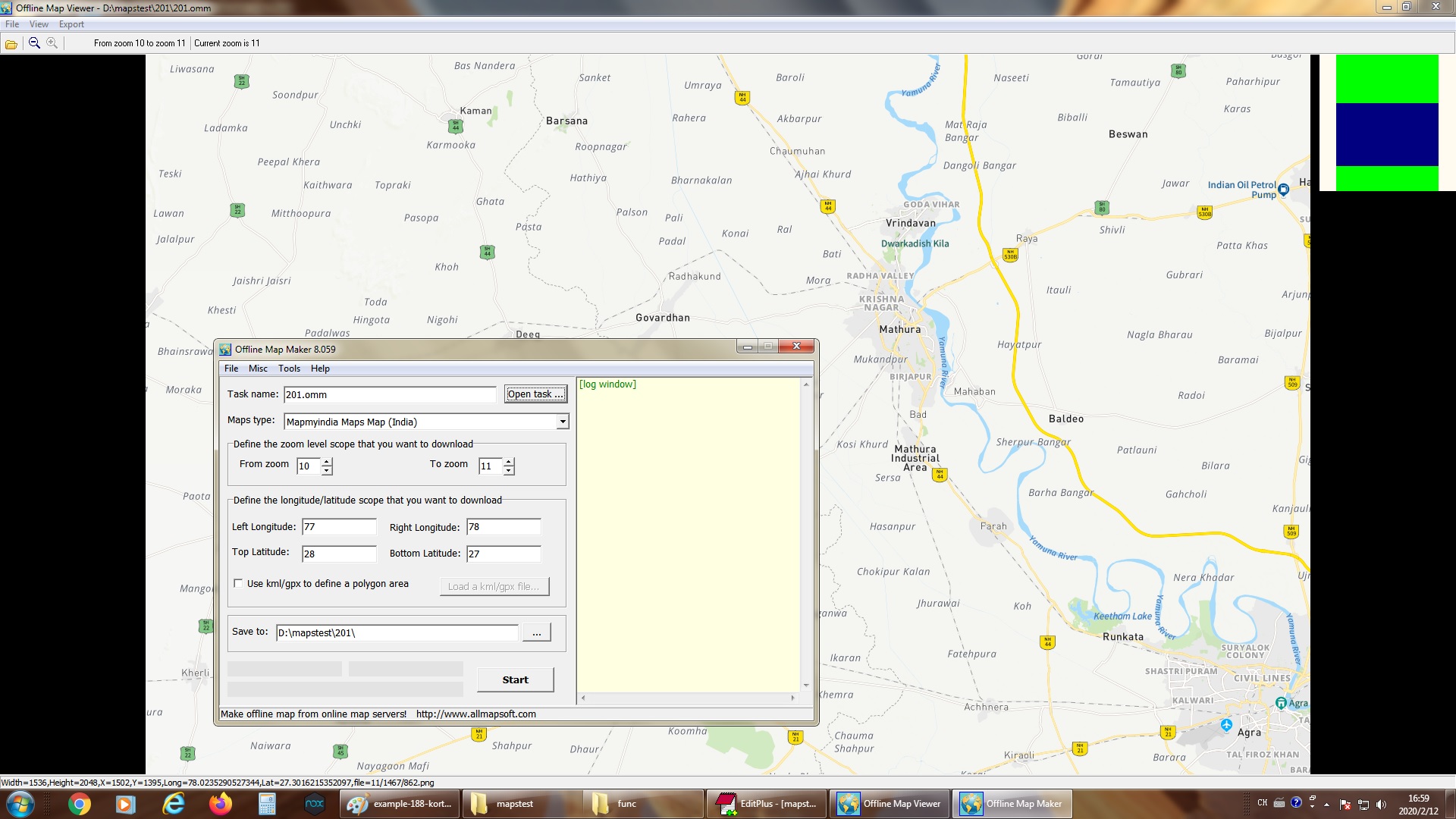Screen dimensions: 1456x819
Task: Open the Misc menu
Action: (x=258, y=369)
